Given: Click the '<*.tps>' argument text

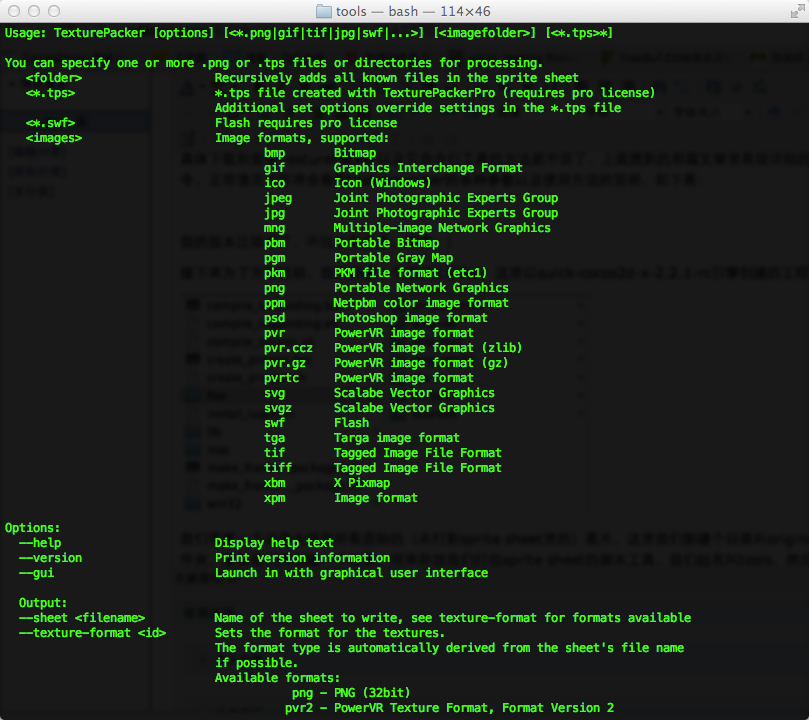Looking at the screenshot, I should tap(51, 93).
